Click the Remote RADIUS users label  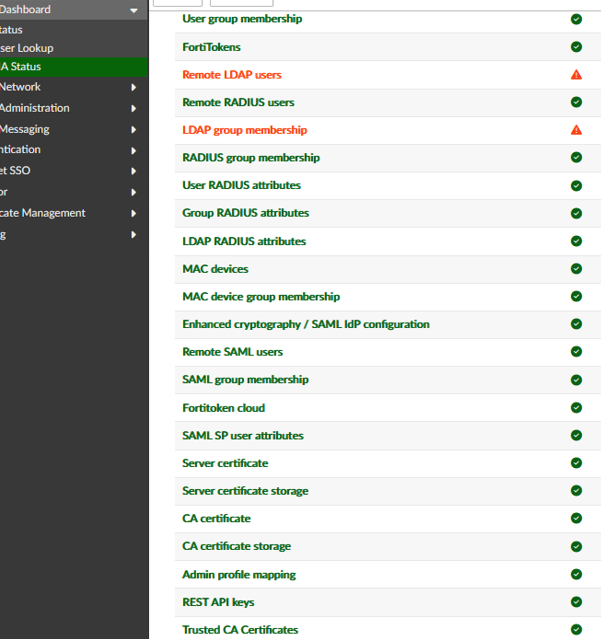tap(238, 102)
